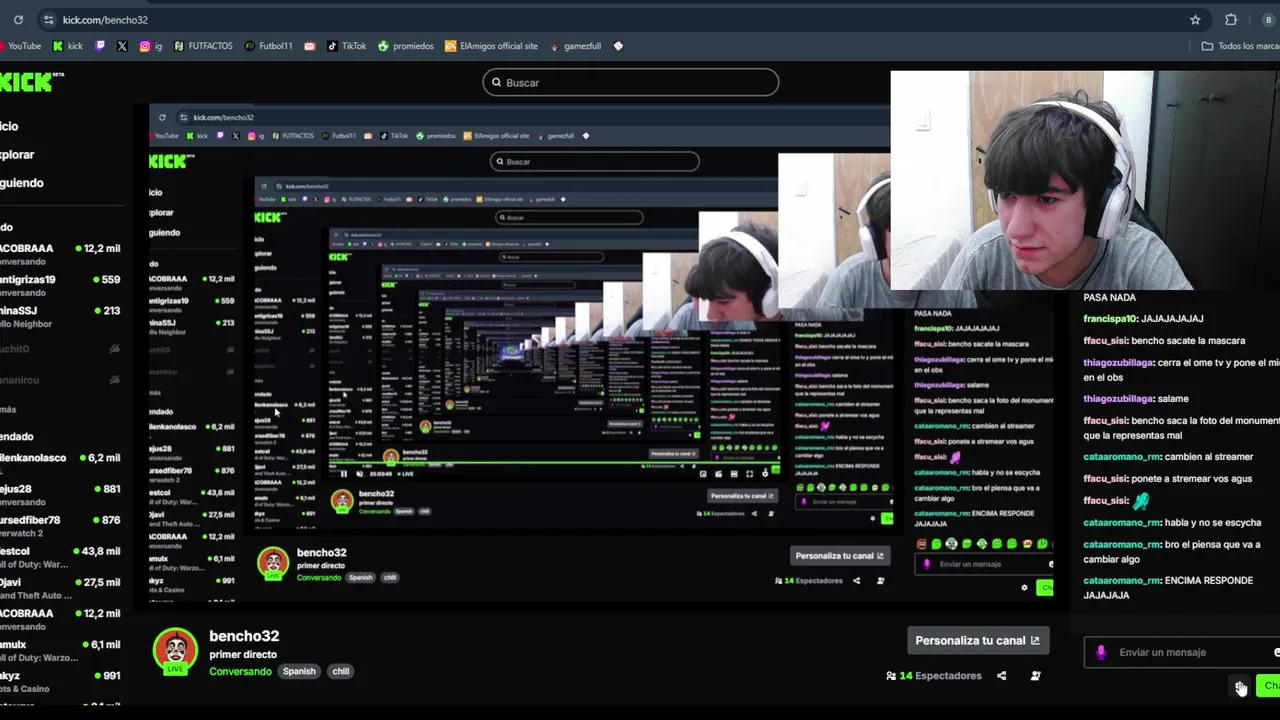Open the ElAmigos official site bookmark
1280x720 pixels.
click(x=492, y=46)
